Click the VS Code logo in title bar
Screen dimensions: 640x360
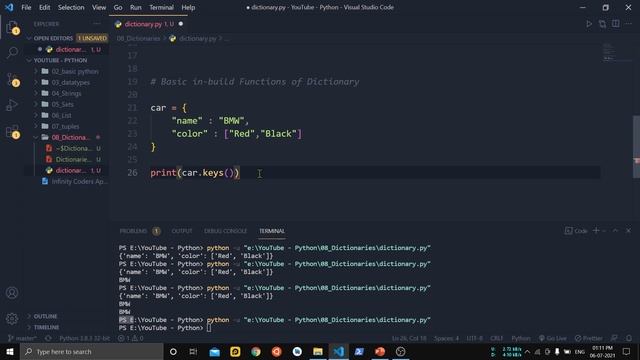9,7
